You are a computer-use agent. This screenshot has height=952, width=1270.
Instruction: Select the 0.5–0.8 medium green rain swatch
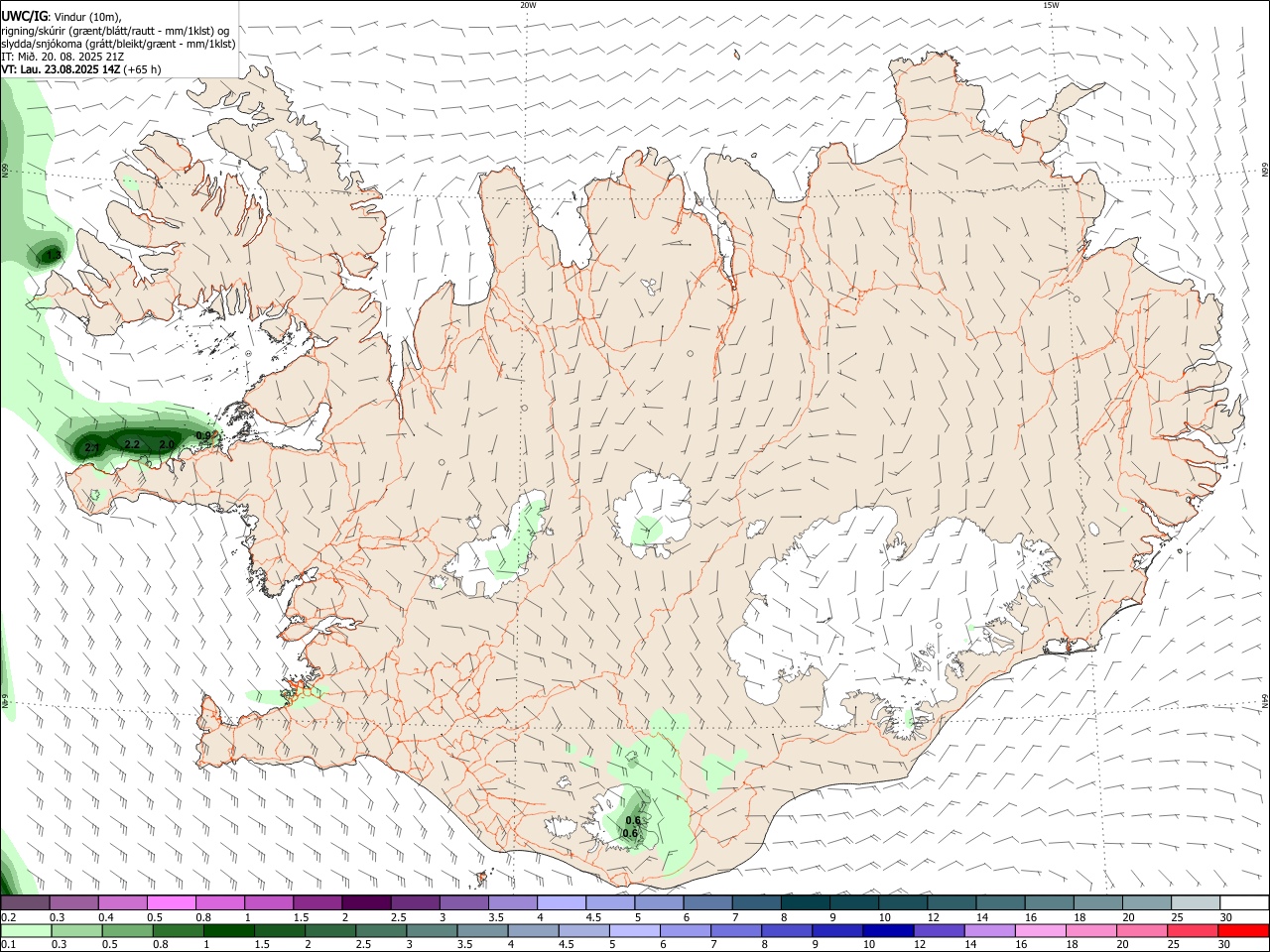coord(126,931)
